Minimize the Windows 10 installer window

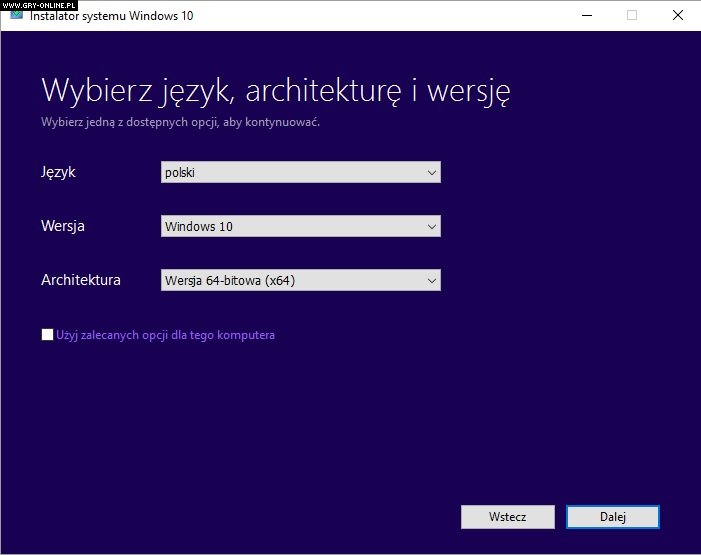point(587,16)
